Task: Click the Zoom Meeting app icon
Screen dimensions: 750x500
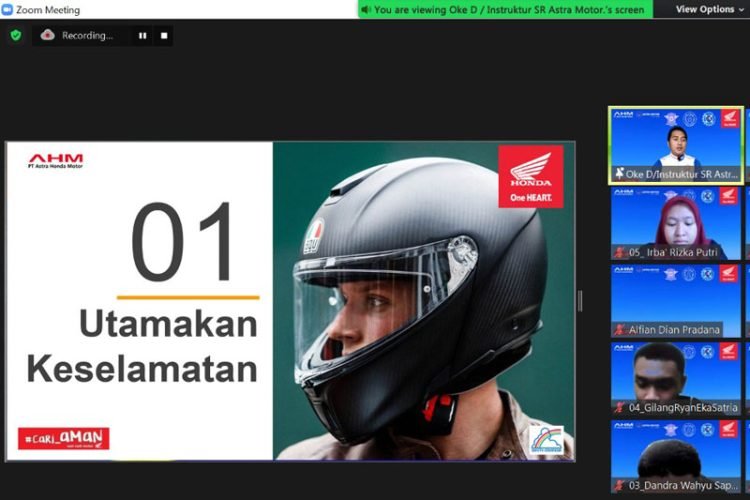Action: pos(7,10)
